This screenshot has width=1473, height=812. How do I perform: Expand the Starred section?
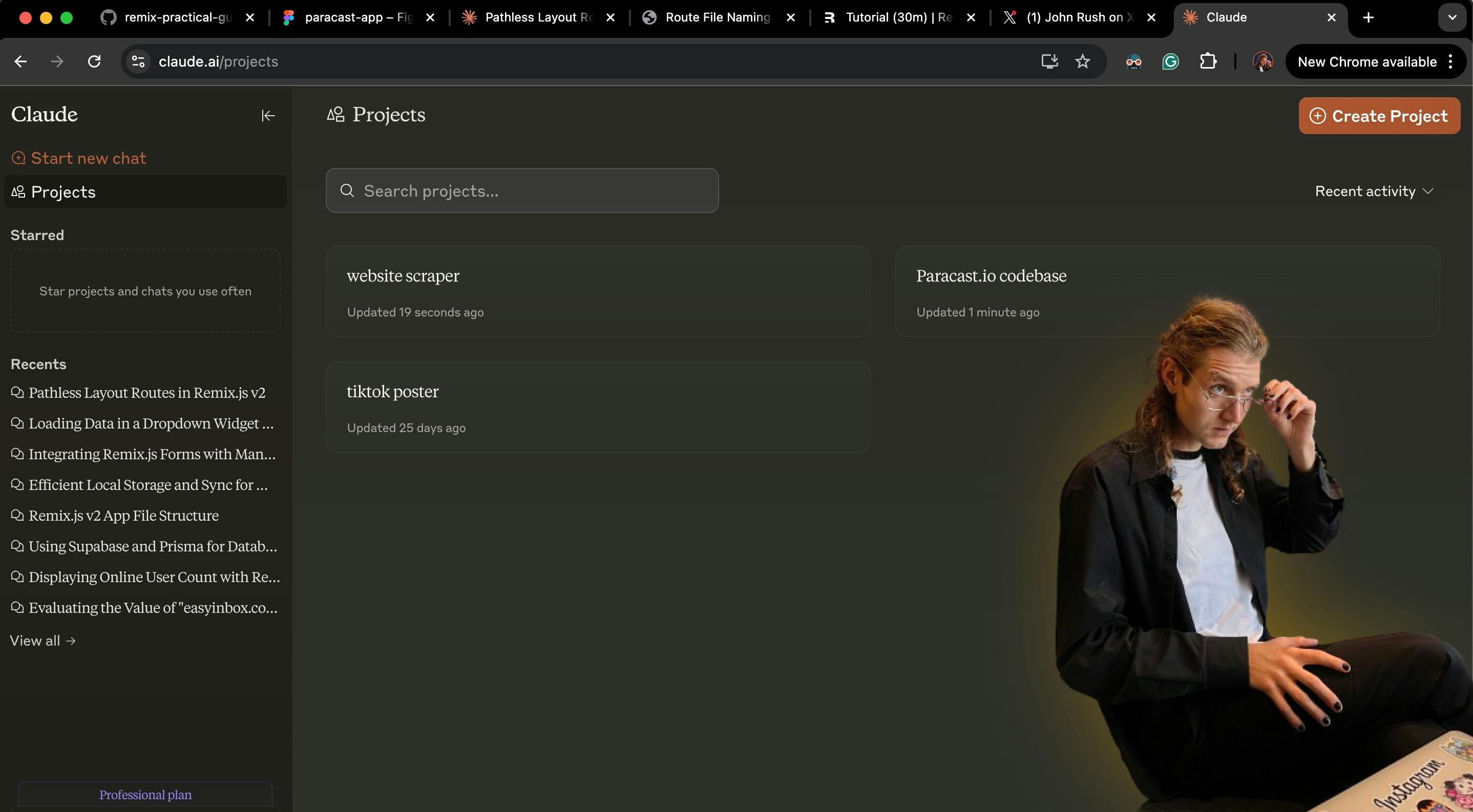point(37,235)
